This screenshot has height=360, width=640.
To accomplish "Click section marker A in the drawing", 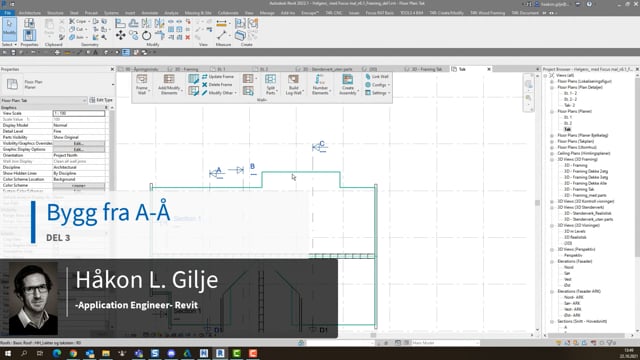I will (x=216, y=173).
